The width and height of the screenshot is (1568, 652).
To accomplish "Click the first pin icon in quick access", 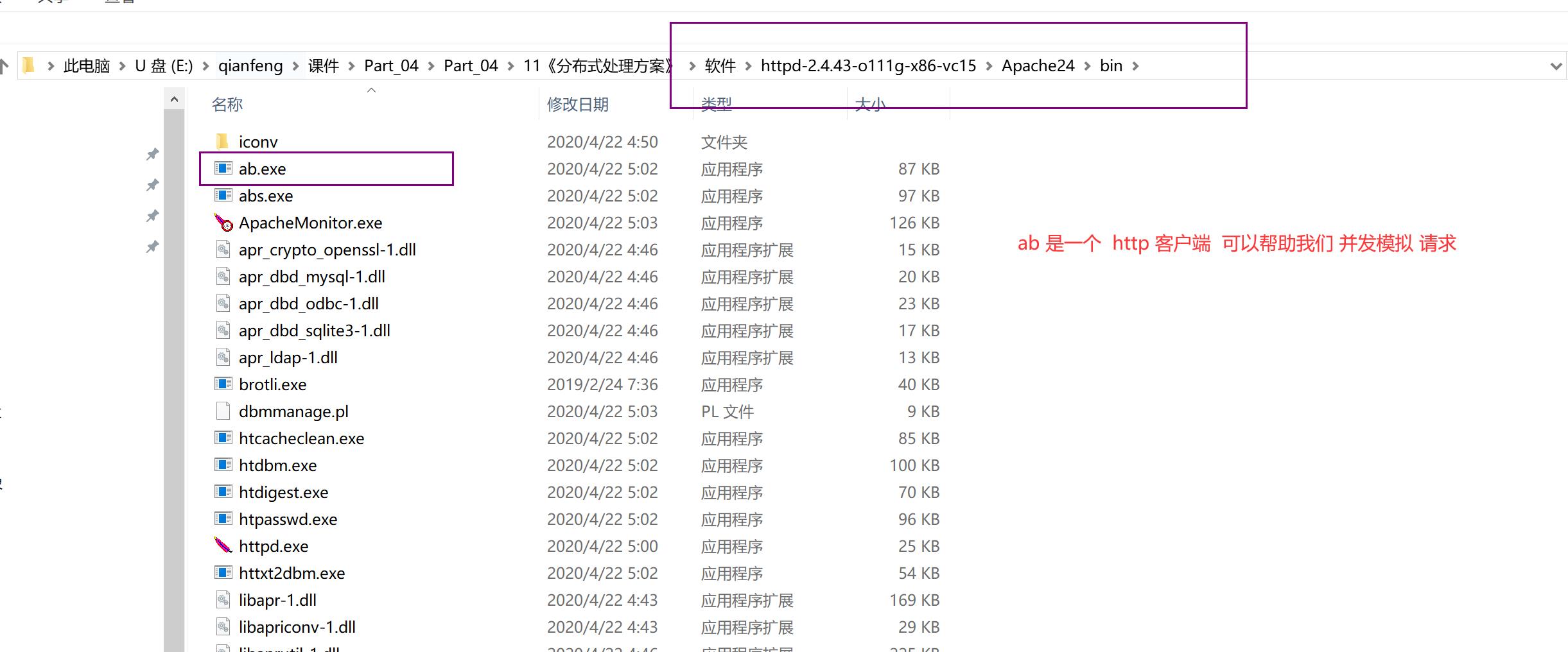I will (x=152, y=154).
